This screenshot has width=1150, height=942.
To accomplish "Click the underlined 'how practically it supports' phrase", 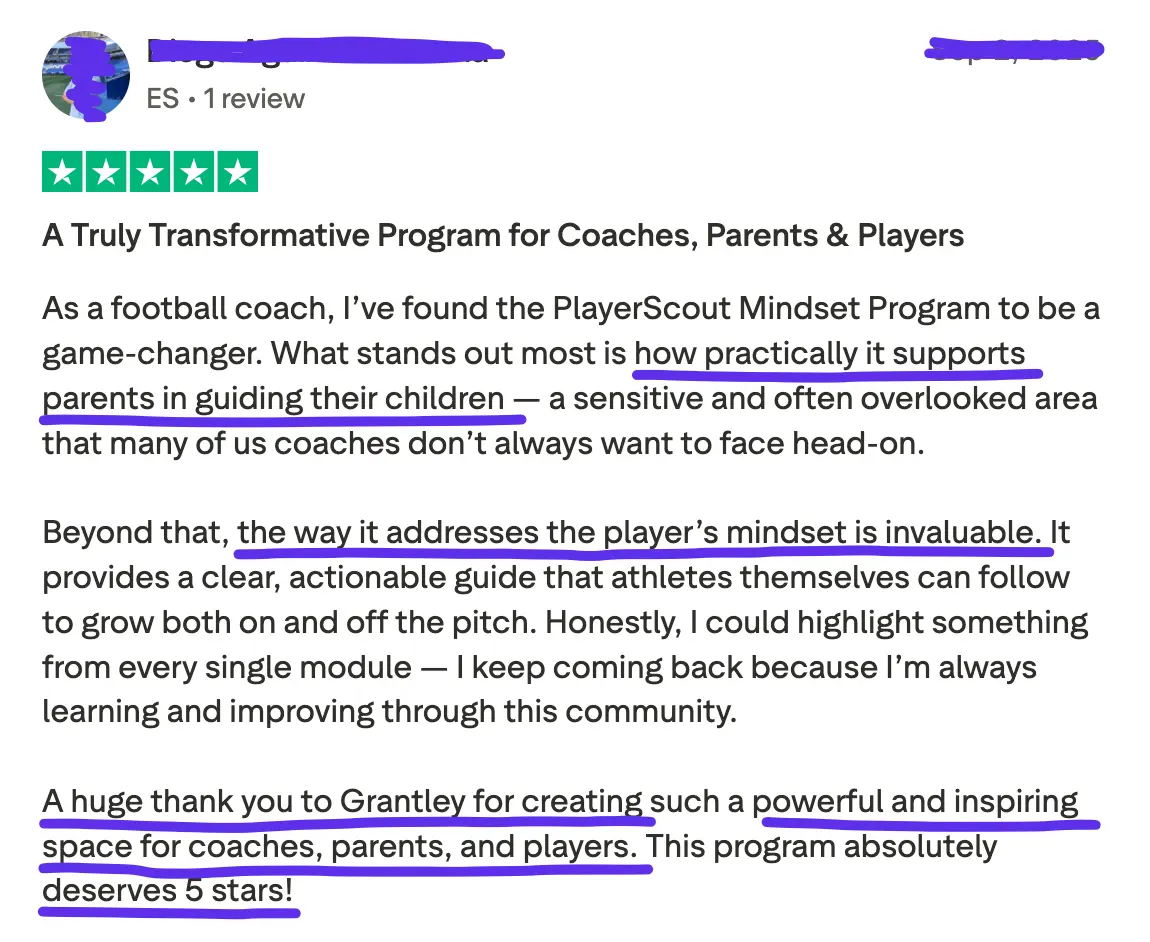I will point(830,353).
